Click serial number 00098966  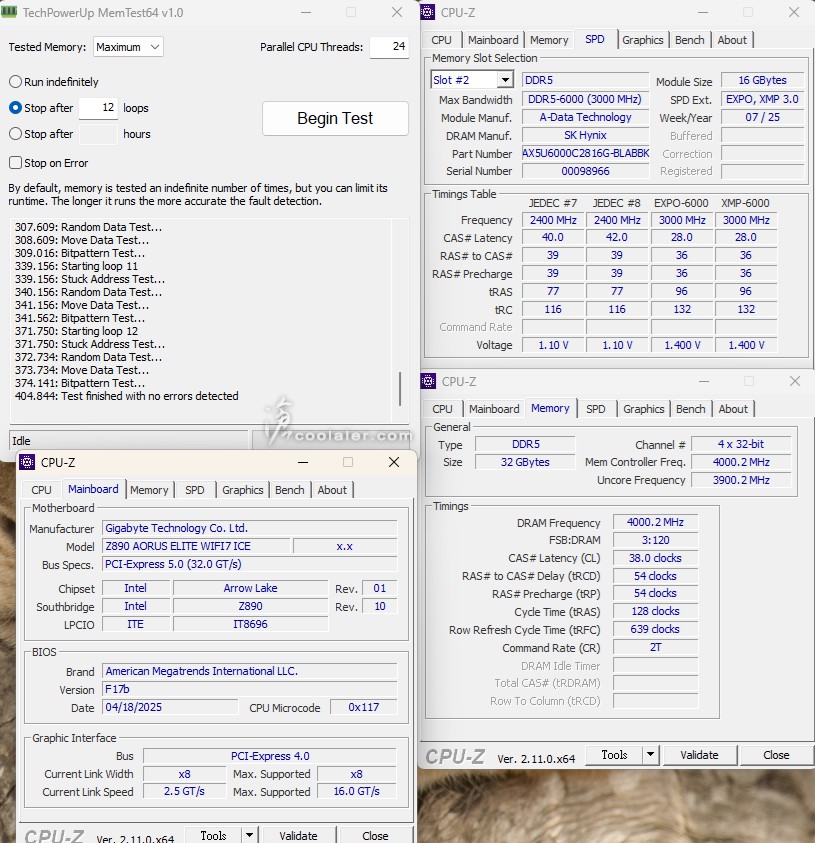(x=585, y=171)
